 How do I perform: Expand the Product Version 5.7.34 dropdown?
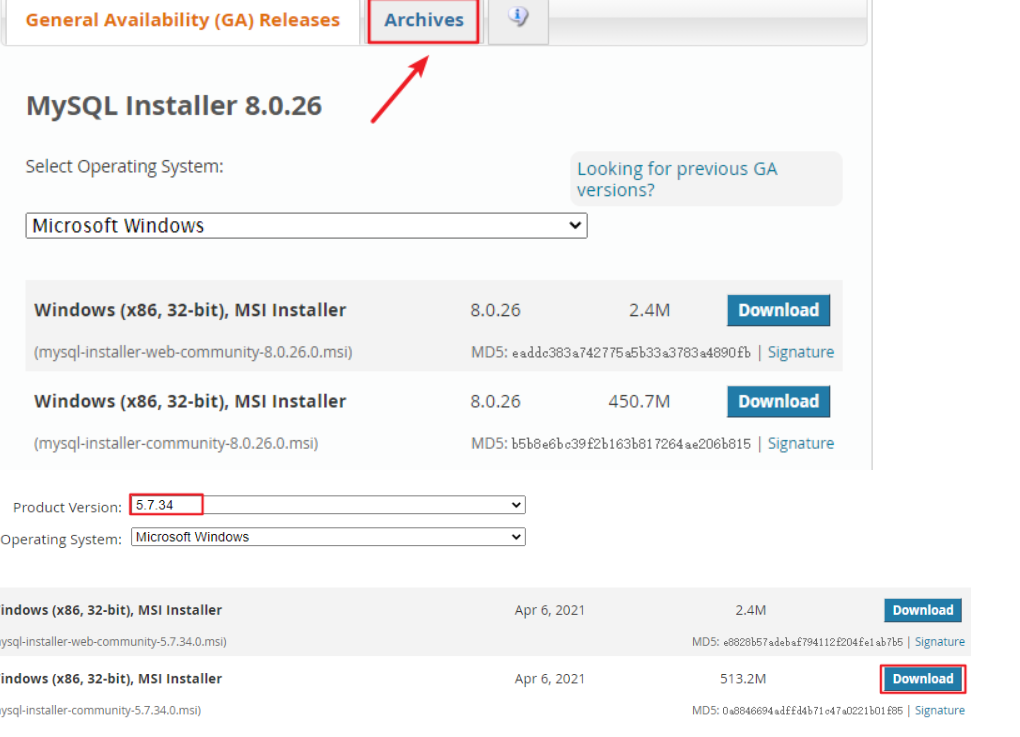[328, 505]
